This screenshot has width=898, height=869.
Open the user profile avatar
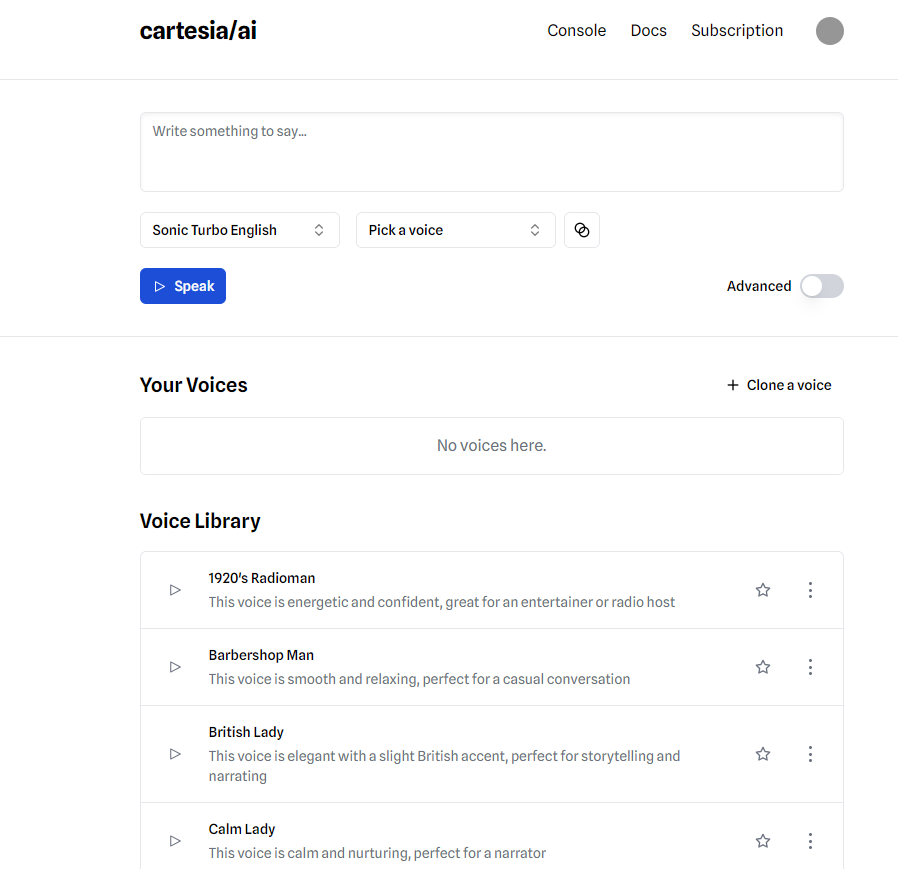(830, 31)
